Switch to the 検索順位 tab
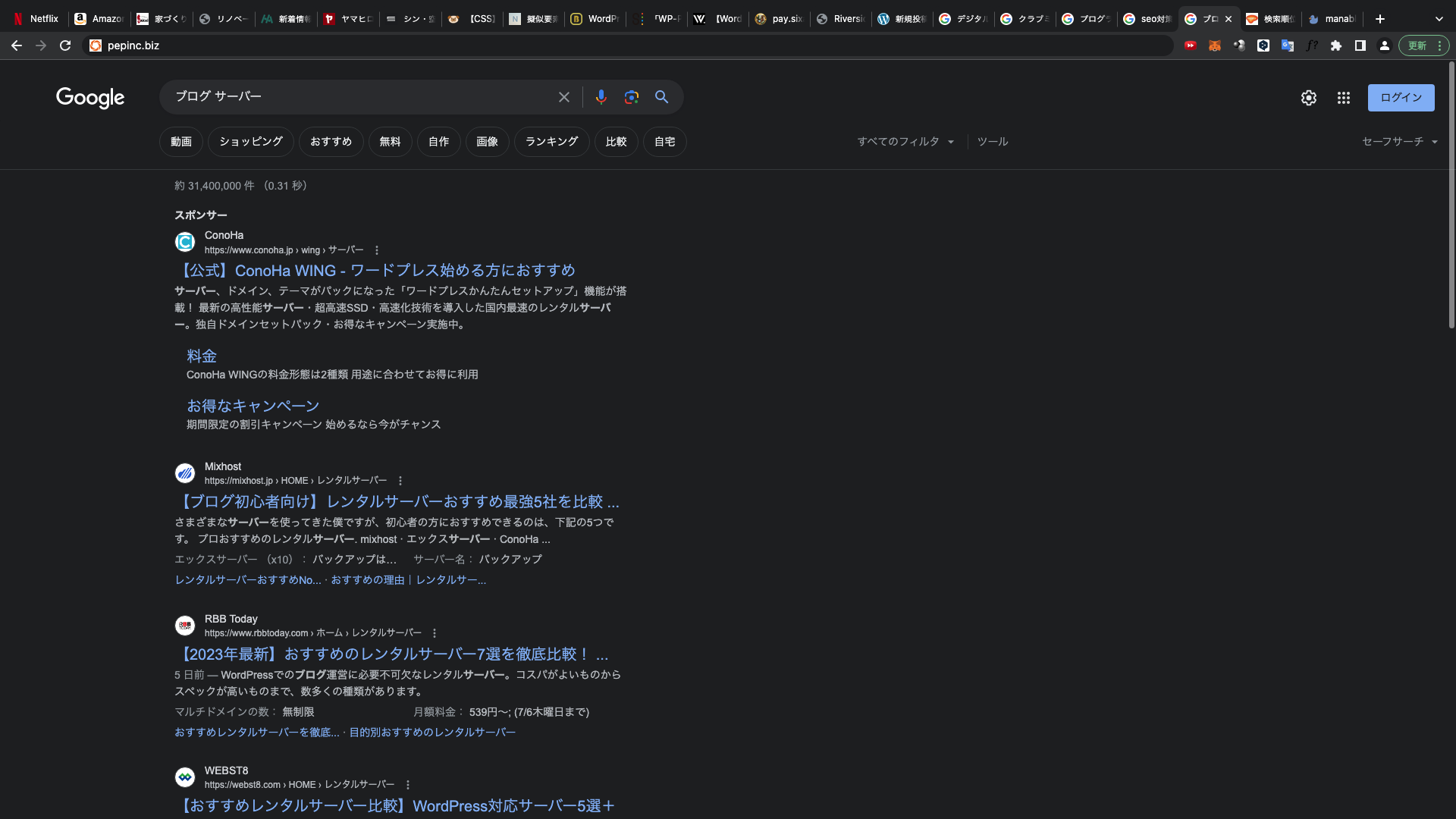Viewport: 1456px width, 819px height. [x=1270, y=19]
